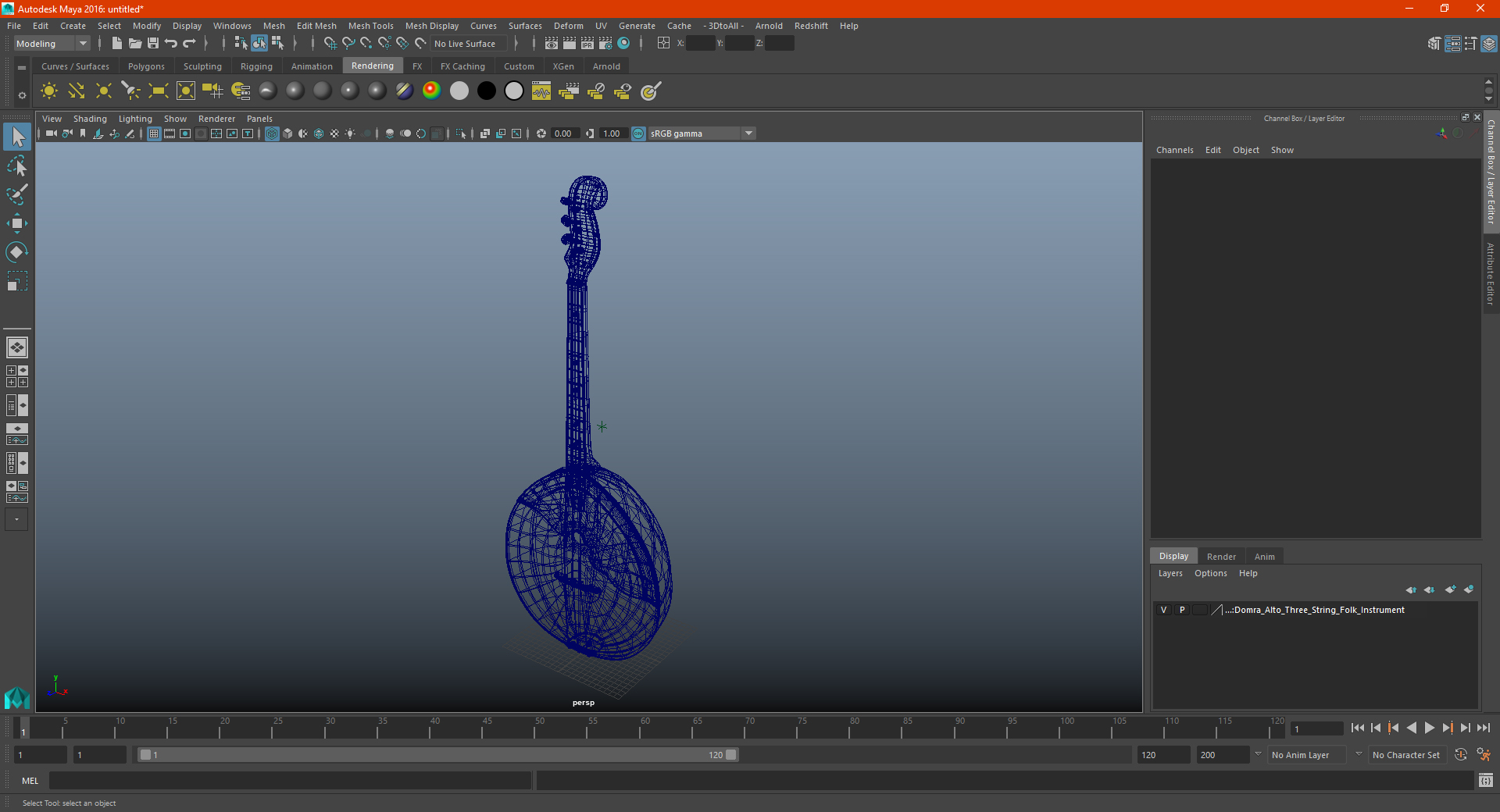Toggle the P playback box on Domra layer
This screenshot has height=812, width=1500.
click(1182, 610)
